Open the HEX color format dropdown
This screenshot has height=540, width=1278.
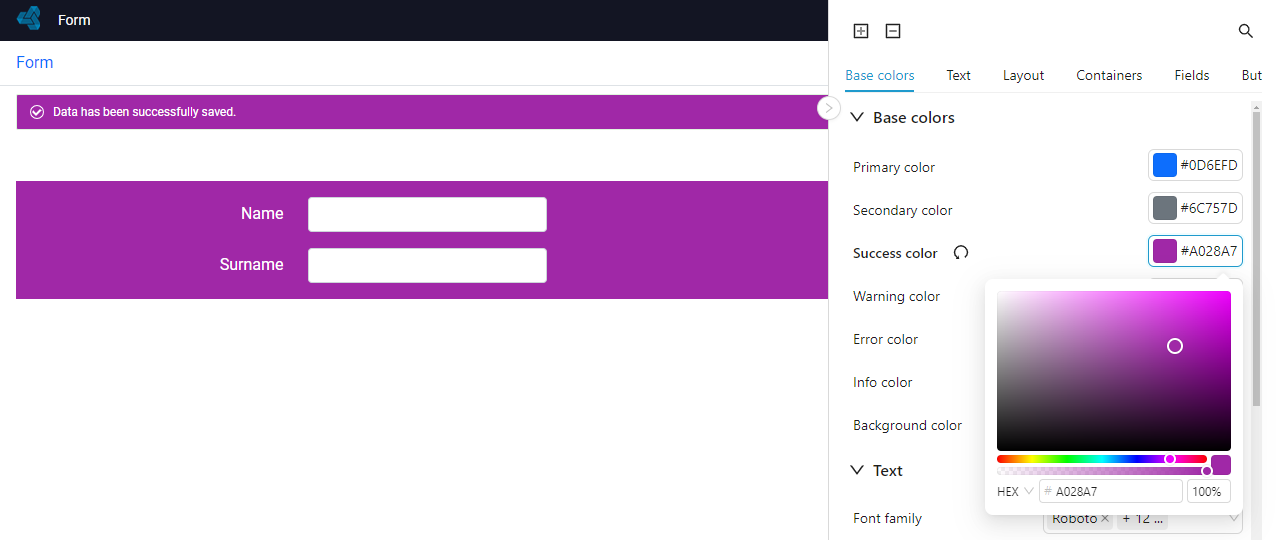[x=1015, y=492]
